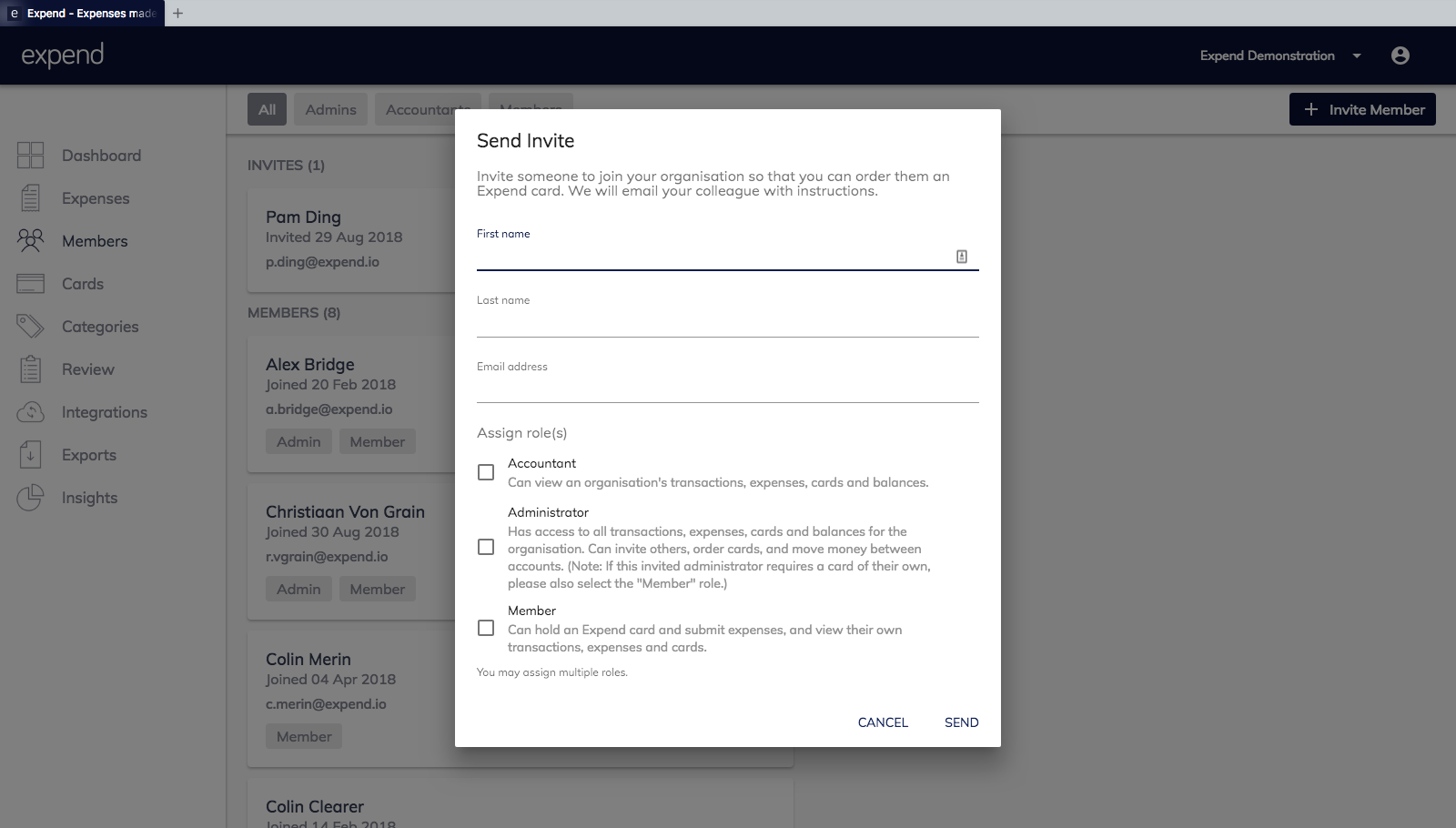Tick the Administrator role checkbox

[486, 547]
